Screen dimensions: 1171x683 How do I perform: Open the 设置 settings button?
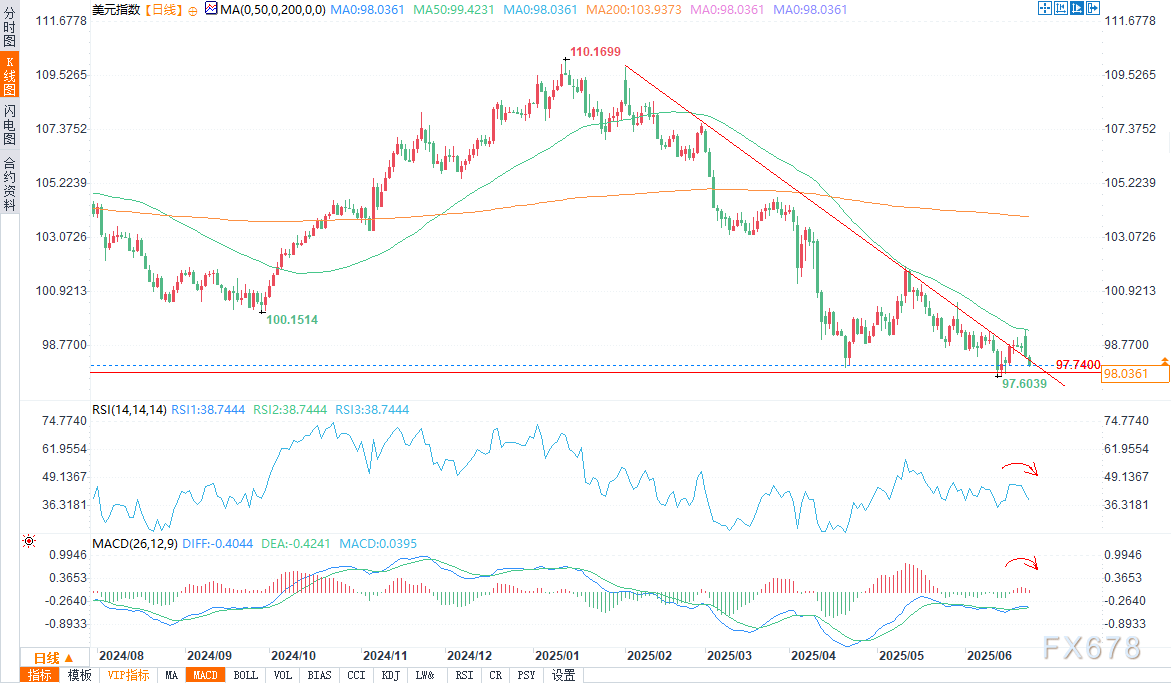[x=564, y=675]
